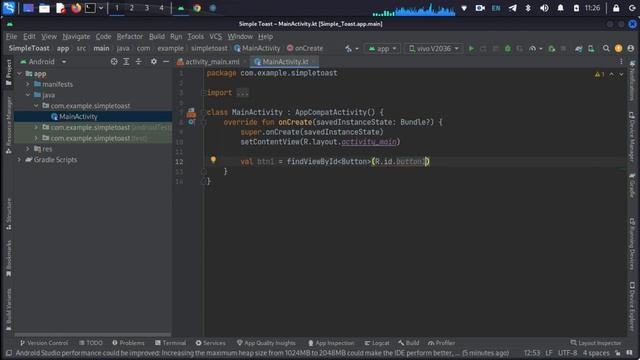
Task: Open the Problems tool window
Action: point(128,343)
